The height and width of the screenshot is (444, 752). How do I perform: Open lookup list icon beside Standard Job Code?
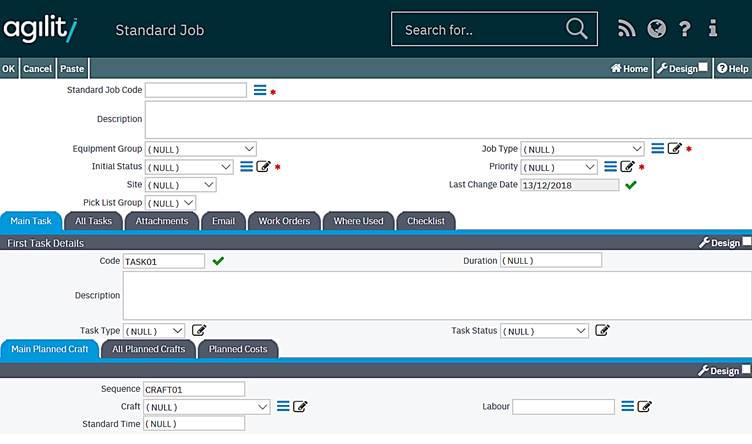(x=259, y=90)
